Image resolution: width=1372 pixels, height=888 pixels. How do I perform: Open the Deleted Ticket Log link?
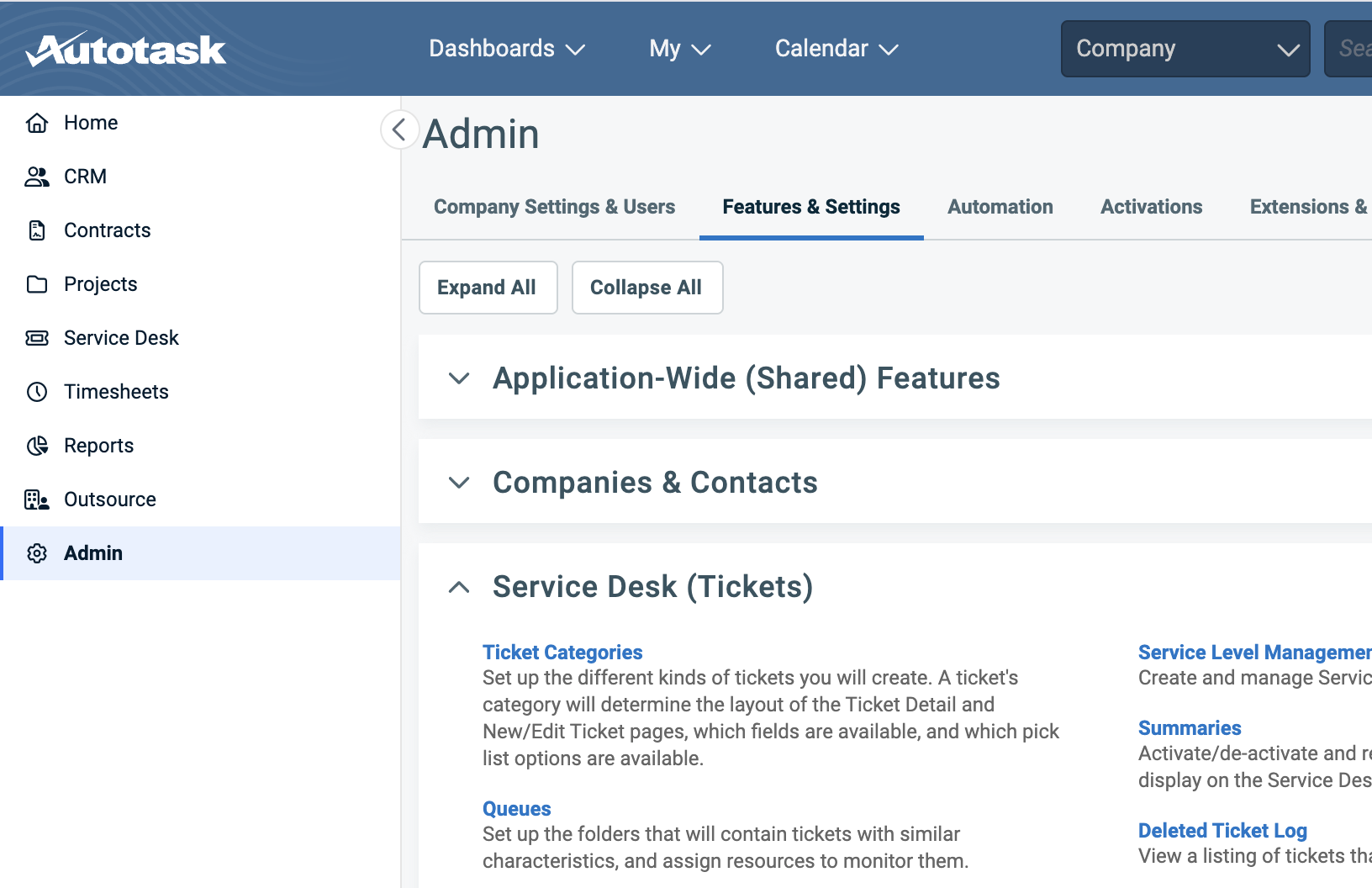1222,831
